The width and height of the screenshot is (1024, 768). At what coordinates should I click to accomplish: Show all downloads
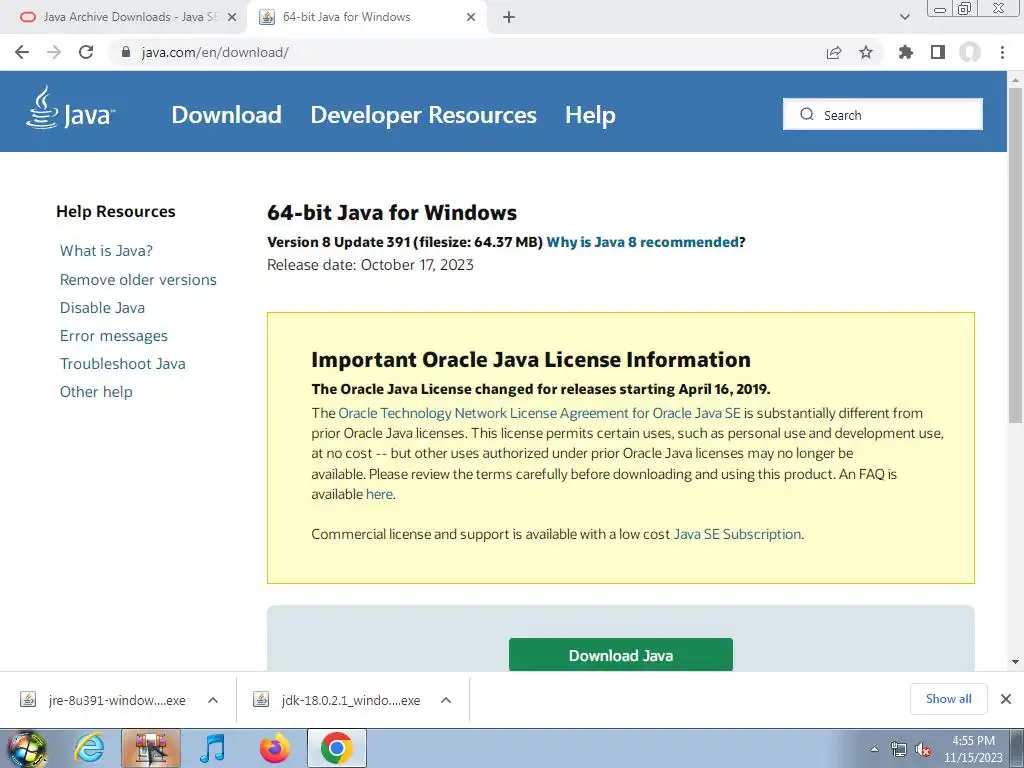coord(948,699)
